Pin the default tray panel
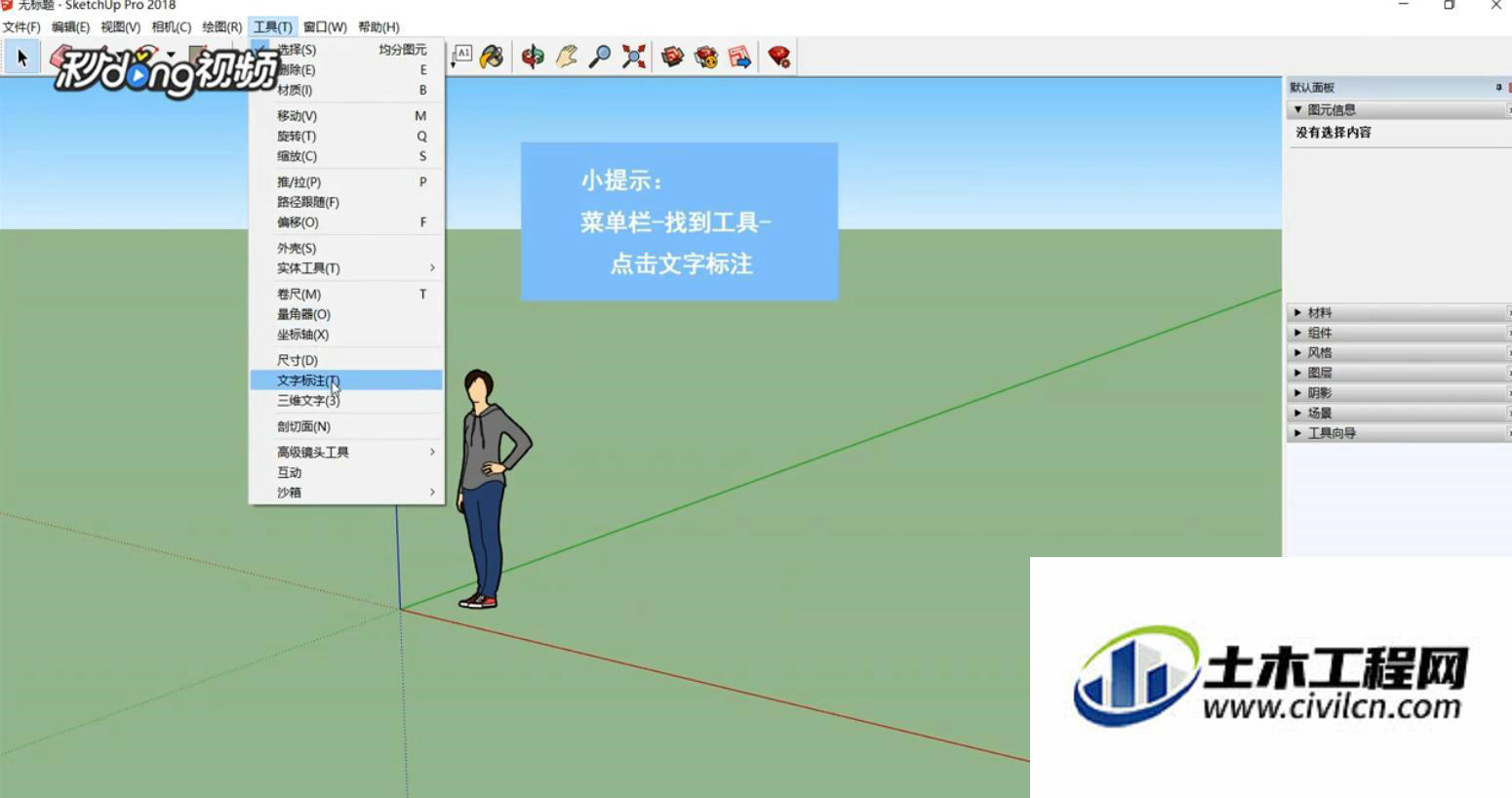 pyautogui.click(x=1498, y=87)
